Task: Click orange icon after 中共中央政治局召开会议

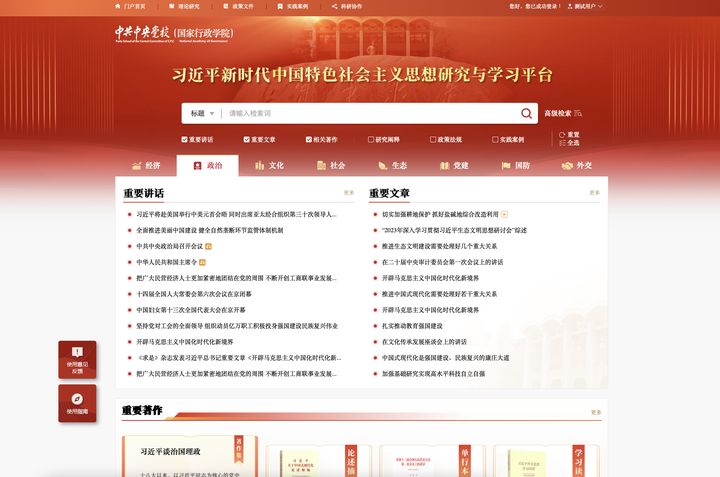Action: 208,247
